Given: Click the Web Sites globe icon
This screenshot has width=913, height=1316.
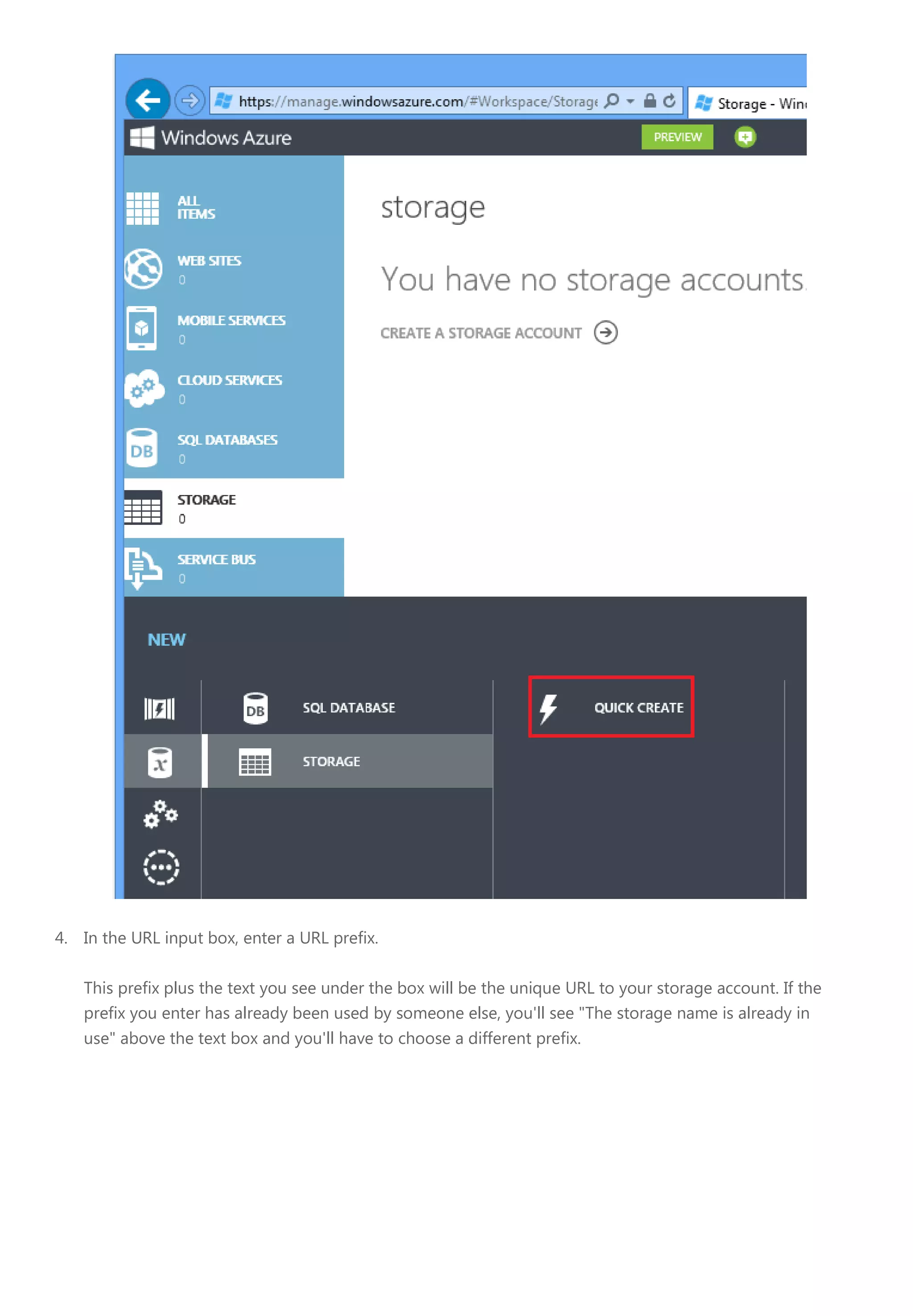Looking at the screenshot, I should [143, 269].
